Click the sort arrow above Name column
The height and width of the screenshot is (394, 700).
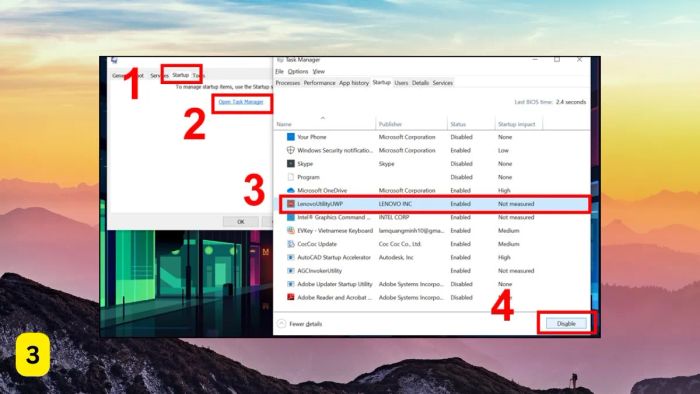pyautogui.click(x=323, y=118)
